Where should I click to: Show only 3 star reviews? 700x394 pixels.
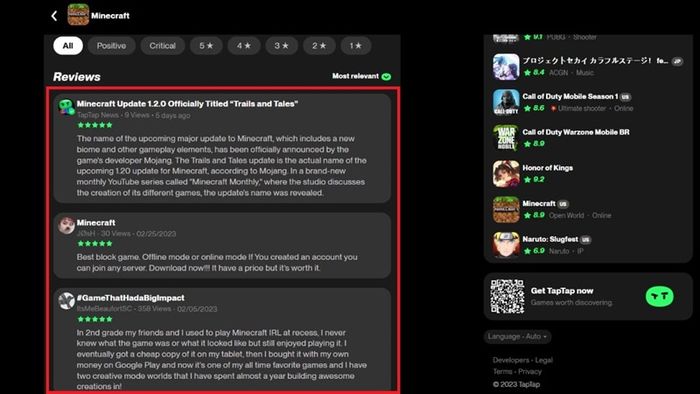click(x=281, y=46)
